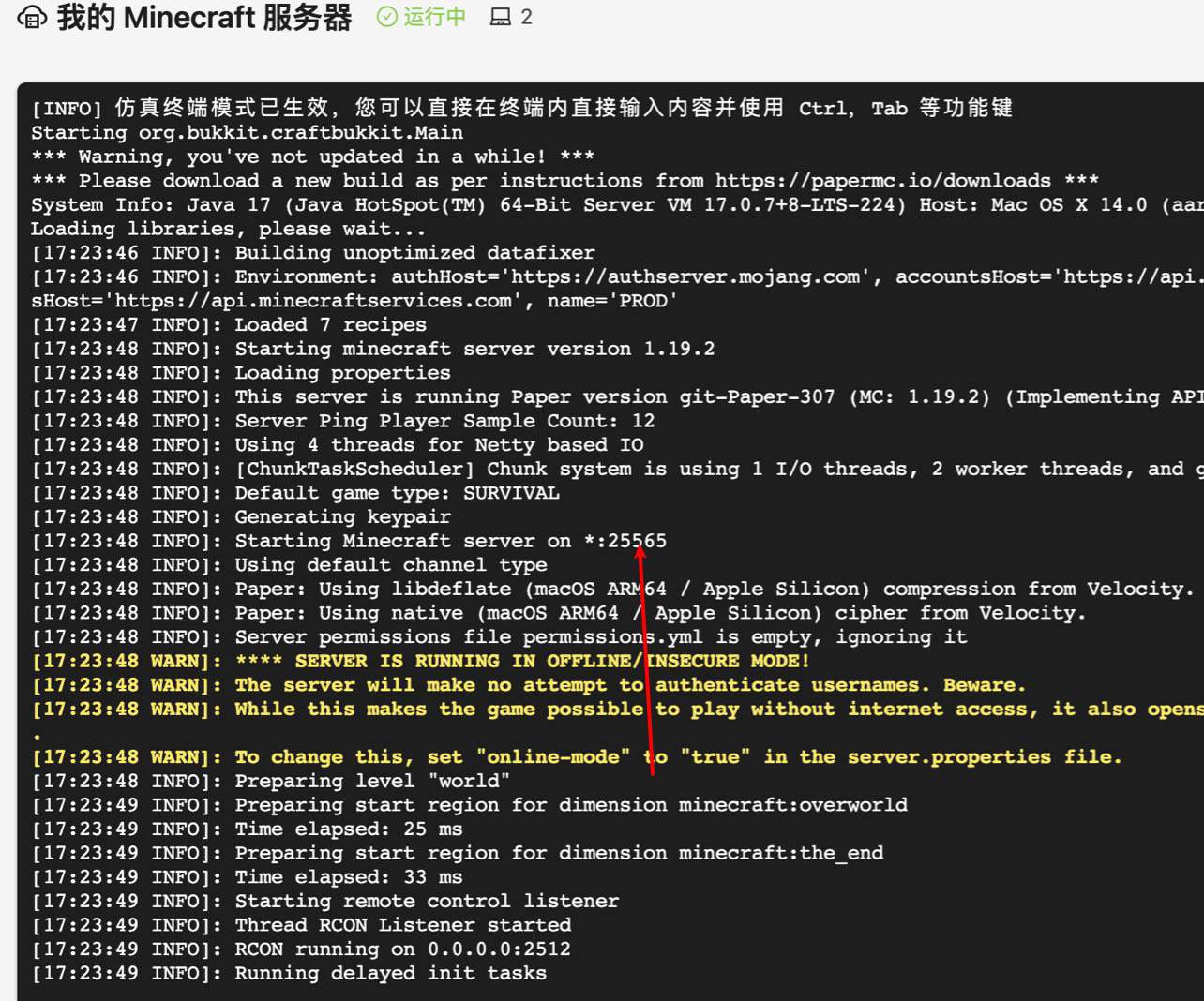1204x1001 pixels.
Task: Click the "Generating keypair" log entry
Action: (x=342, y=516)
